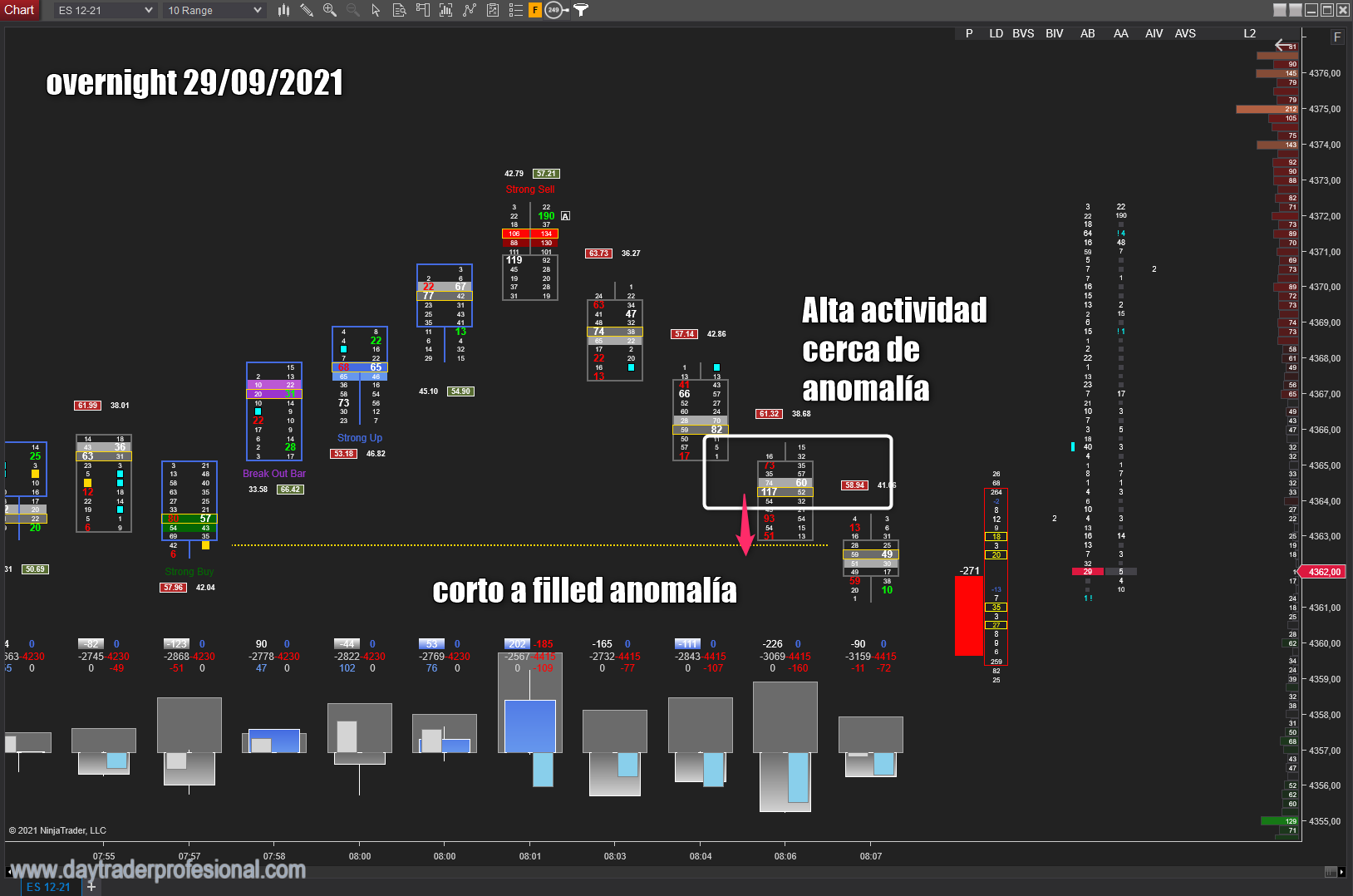The image size is (1353, 896).
Task: Open the 249 bars key dropdown
Action: [556, 10]
